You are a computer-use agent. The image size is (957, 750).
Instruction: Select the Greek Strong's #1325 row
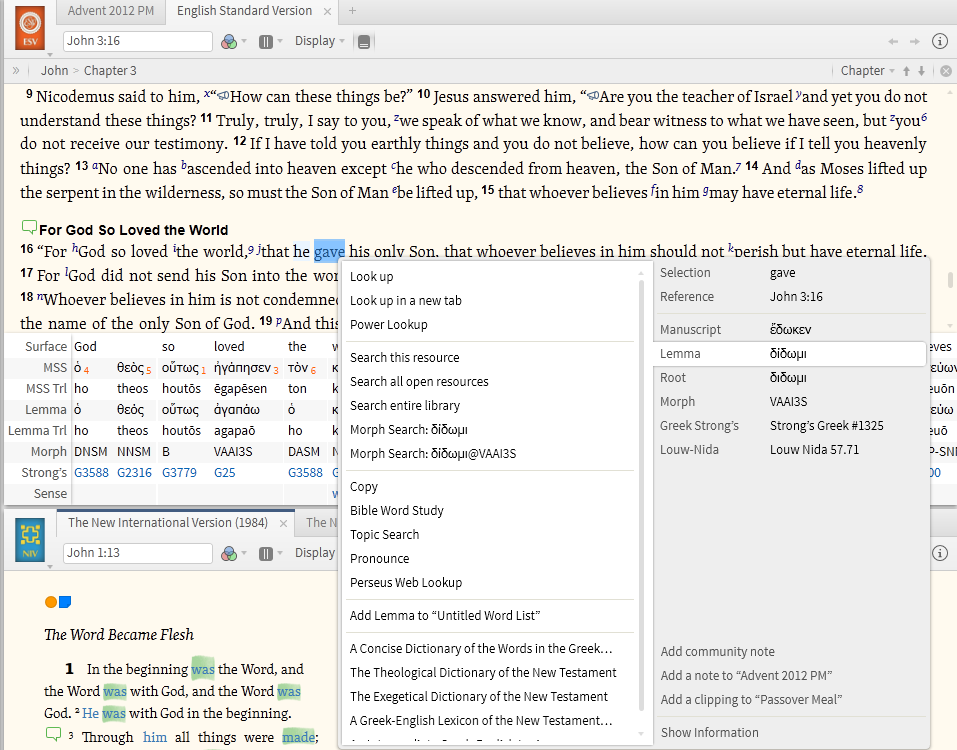(790, 425)
